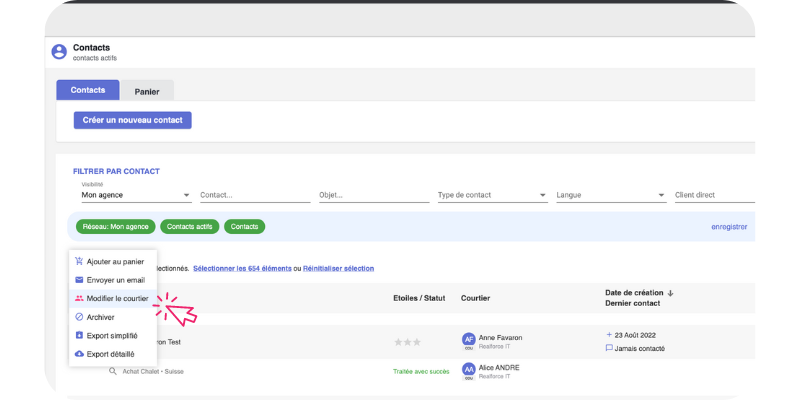Click the Export simplifié download icon
This screenshot has width=800, height=400.
tap(79, 336)
